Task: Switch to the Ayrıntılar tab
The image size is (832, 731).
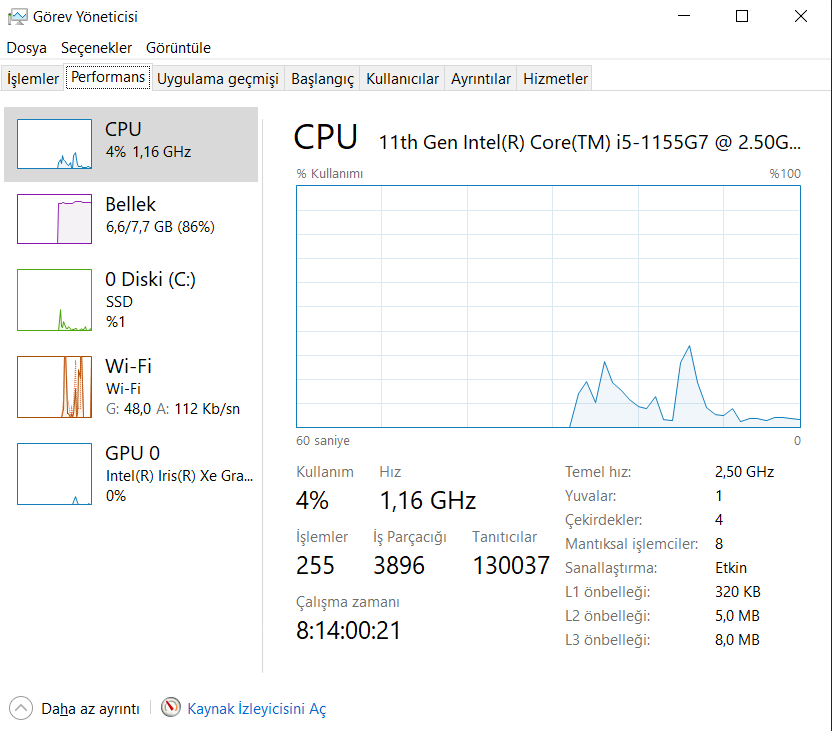Action: pos(480,79)
